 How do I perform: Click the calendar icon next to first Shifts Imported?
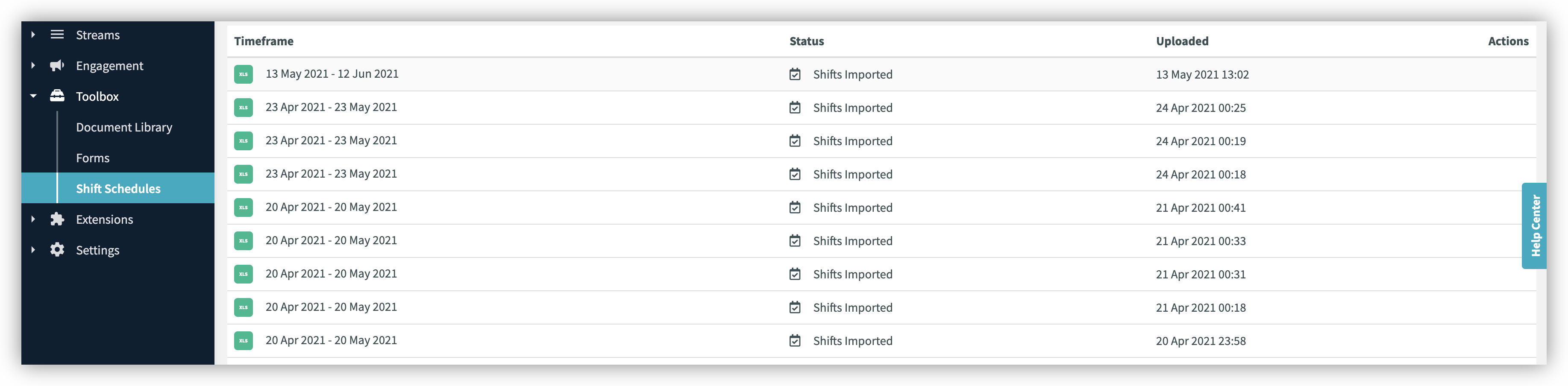(x=794, y=74)
